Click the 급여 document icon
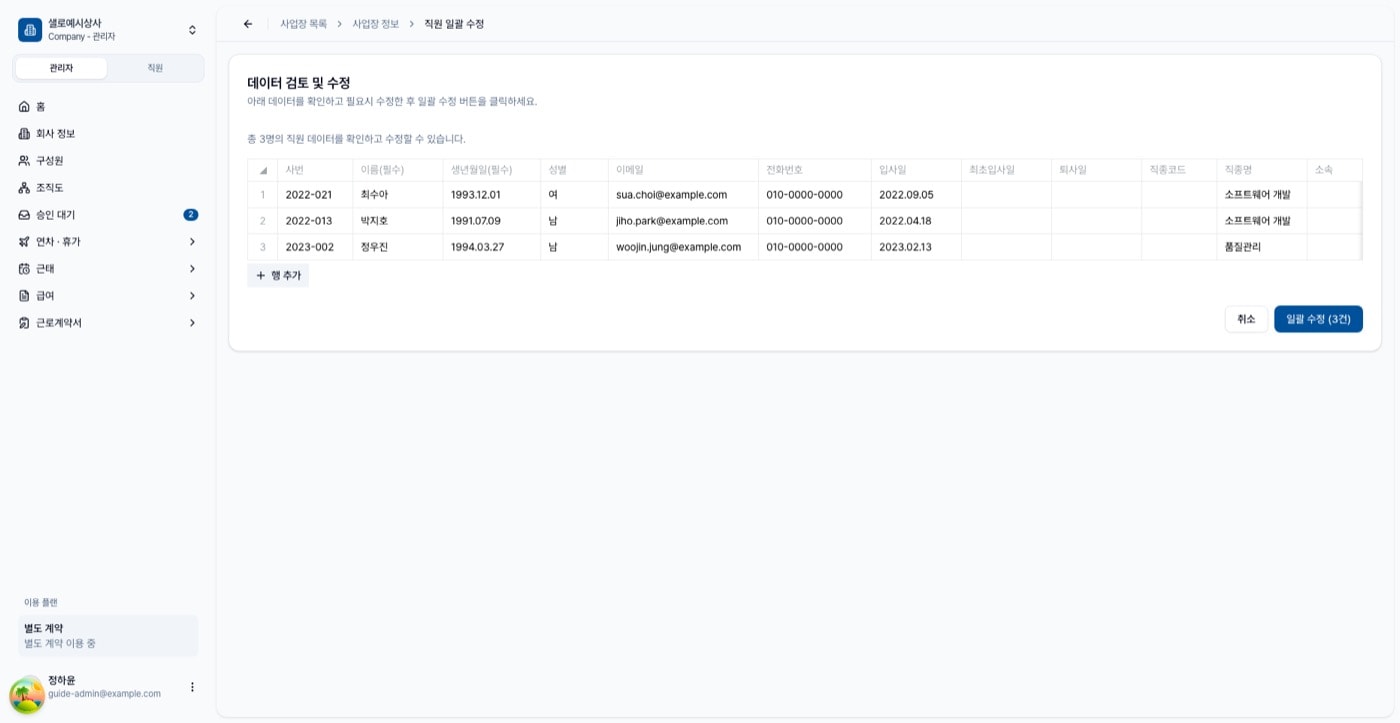 click(25, 295)
